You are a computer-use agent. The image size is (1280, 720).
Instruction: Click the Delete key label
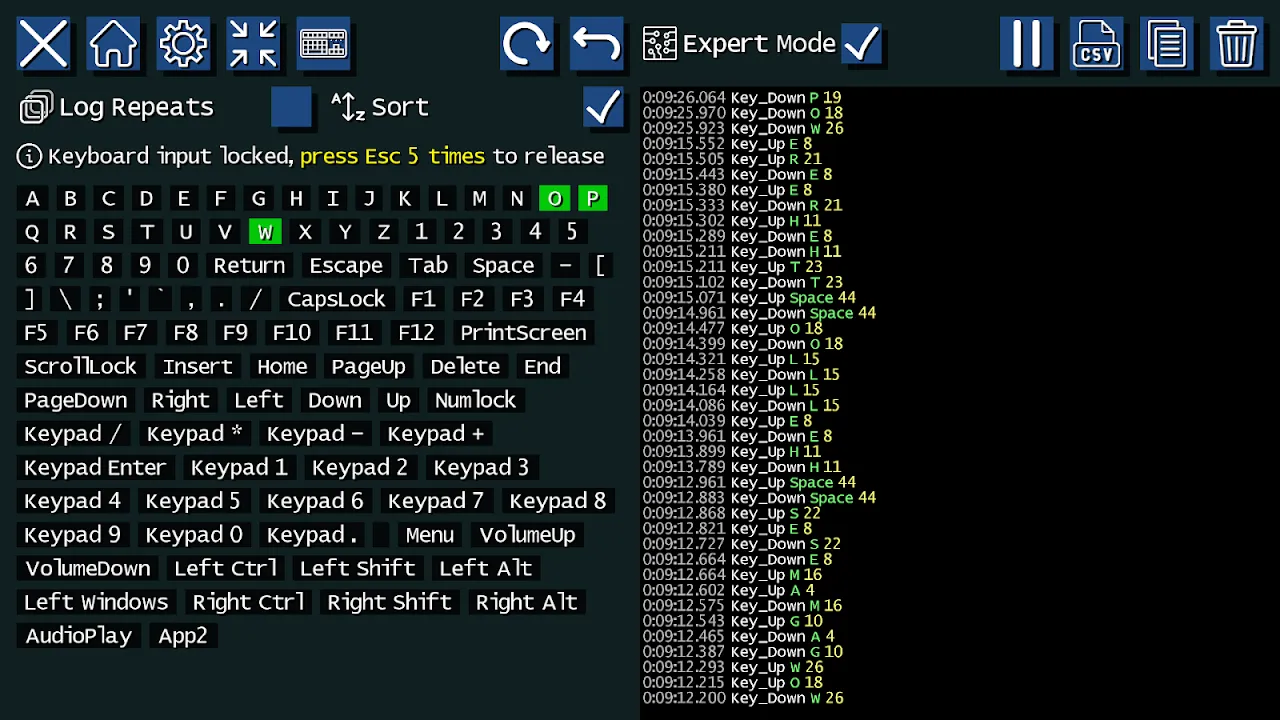tap(465, 366)
